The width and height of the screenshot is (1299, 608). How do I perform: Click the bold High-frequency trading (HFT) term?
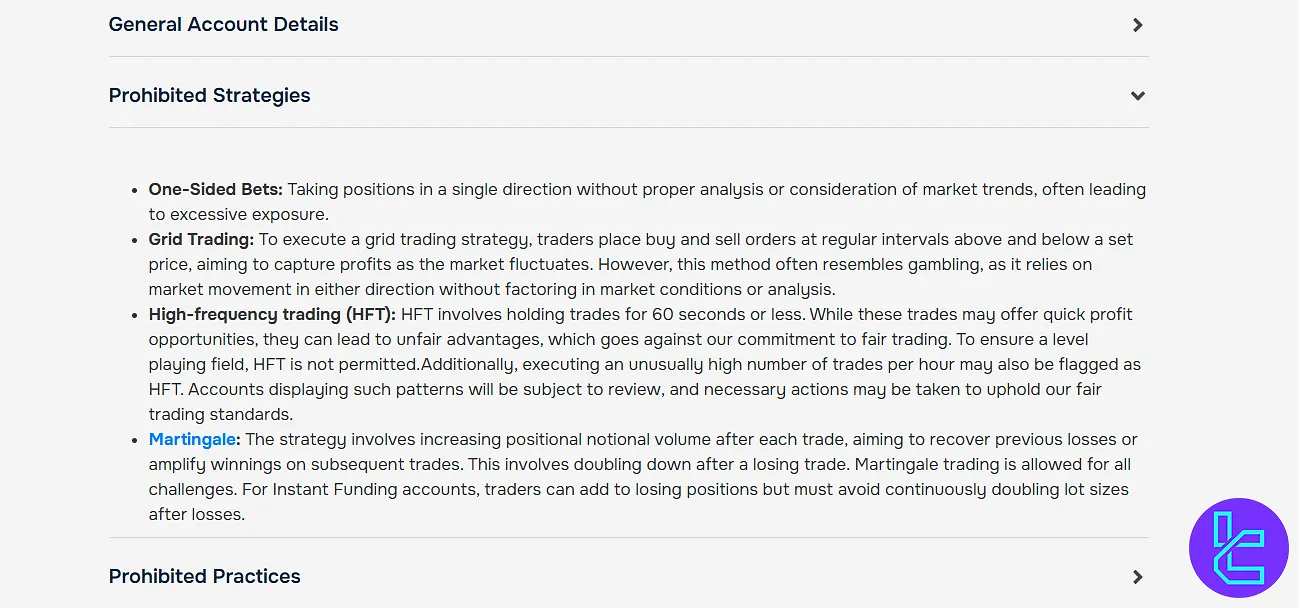[271, 314]
